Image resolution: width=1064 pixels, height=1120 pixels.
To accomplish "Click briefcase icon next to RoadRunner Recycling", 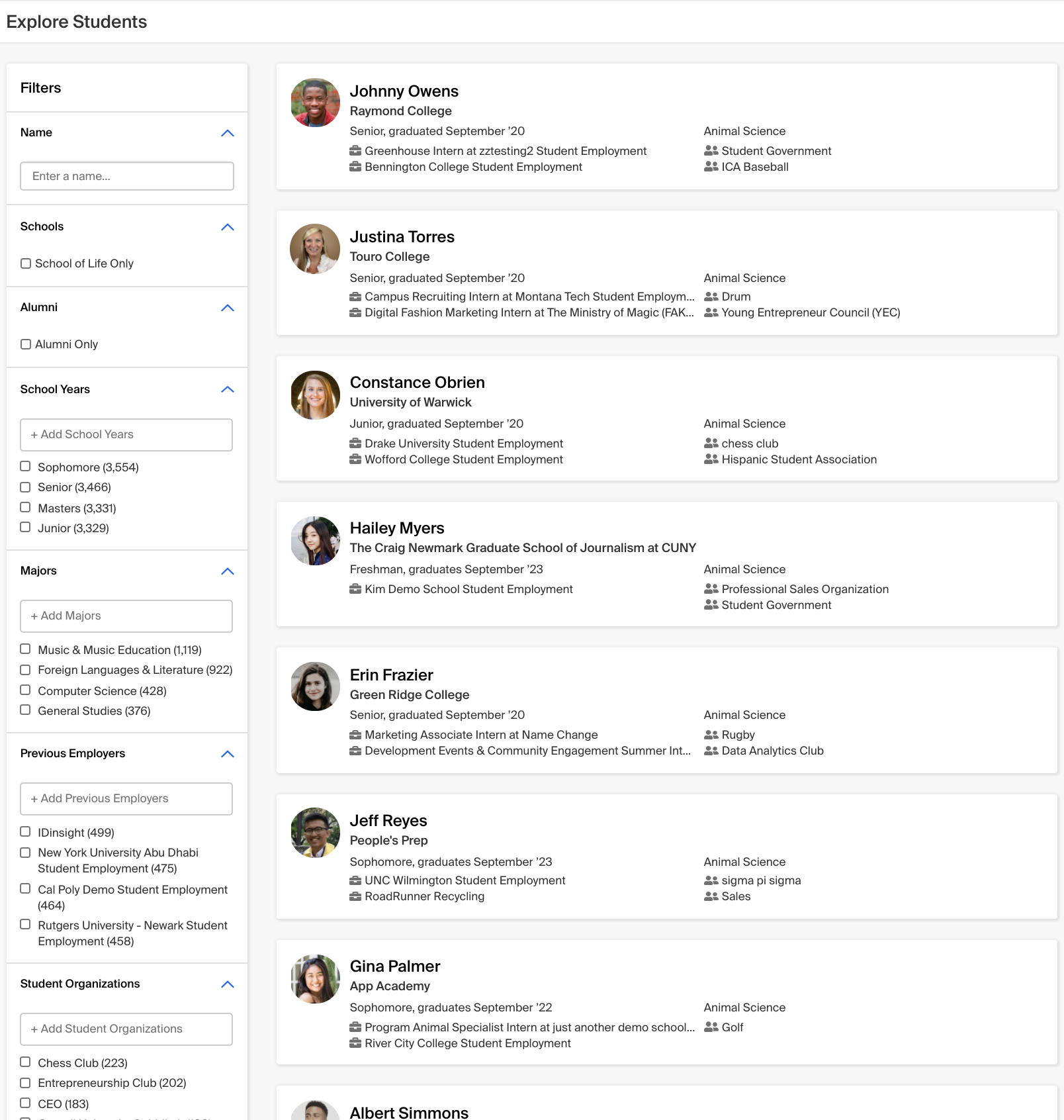I will click(x=355, y=896).
